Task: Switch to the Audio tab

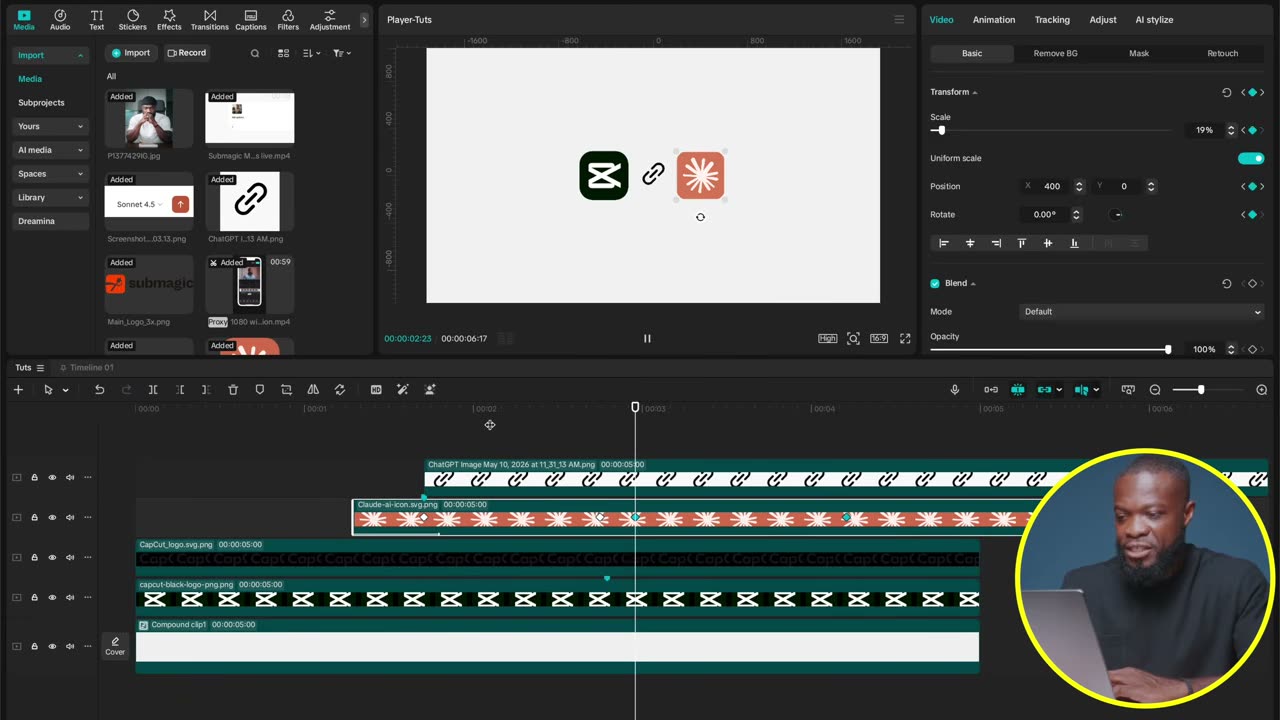Action: coord(60,20)
